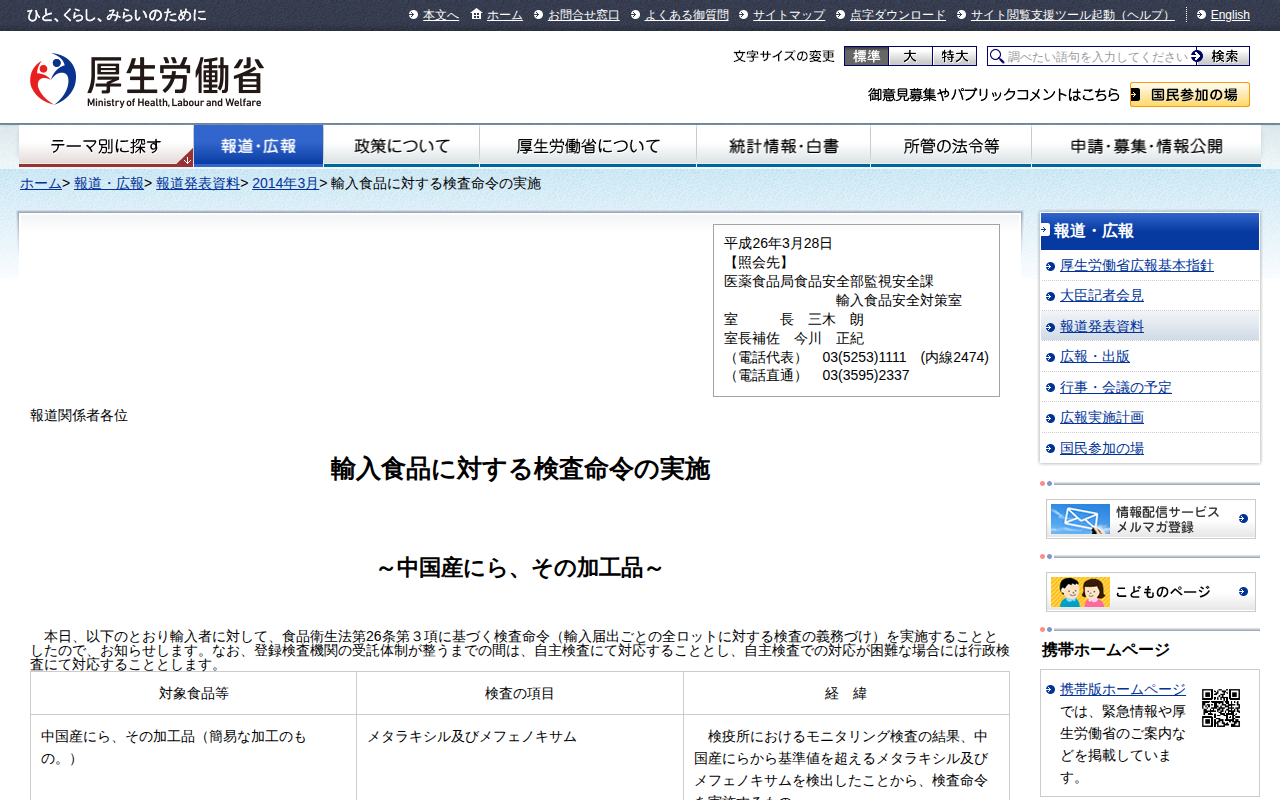
Task: Open the こどものページ children banner
Action: [1150, 592]
